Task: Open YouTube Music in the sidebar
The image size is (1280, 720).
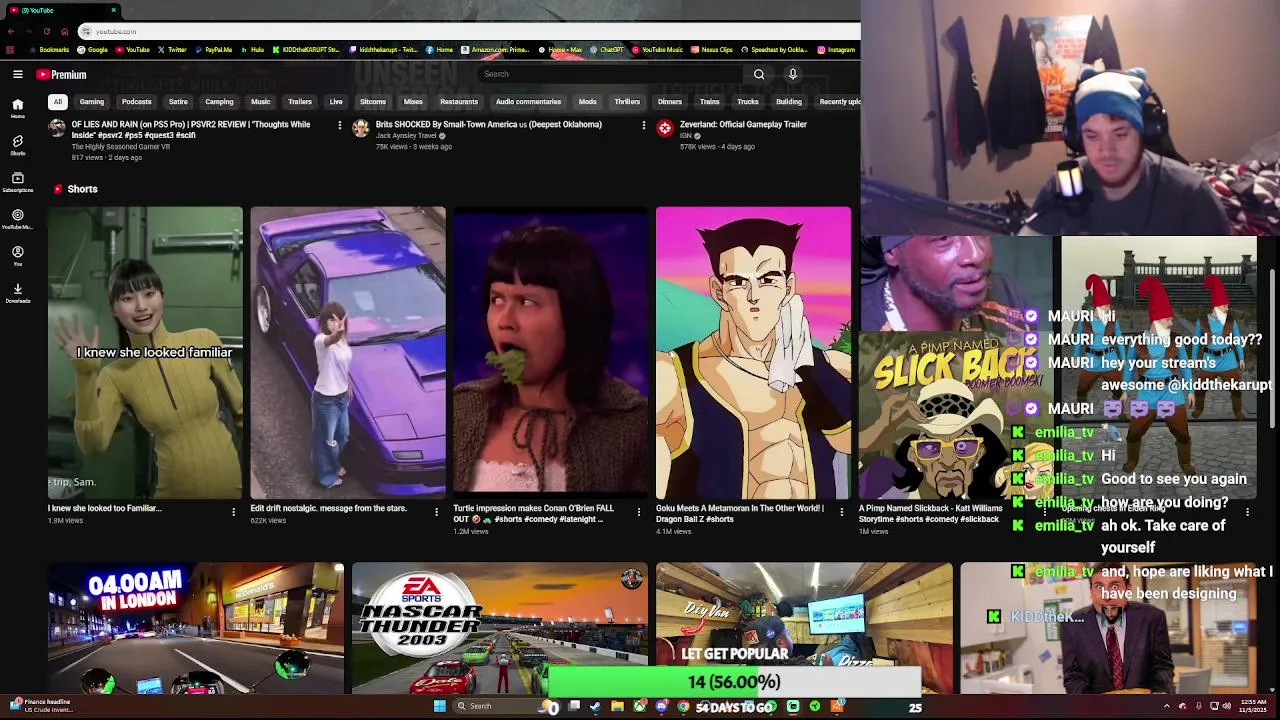Action: tap(17, 219)
